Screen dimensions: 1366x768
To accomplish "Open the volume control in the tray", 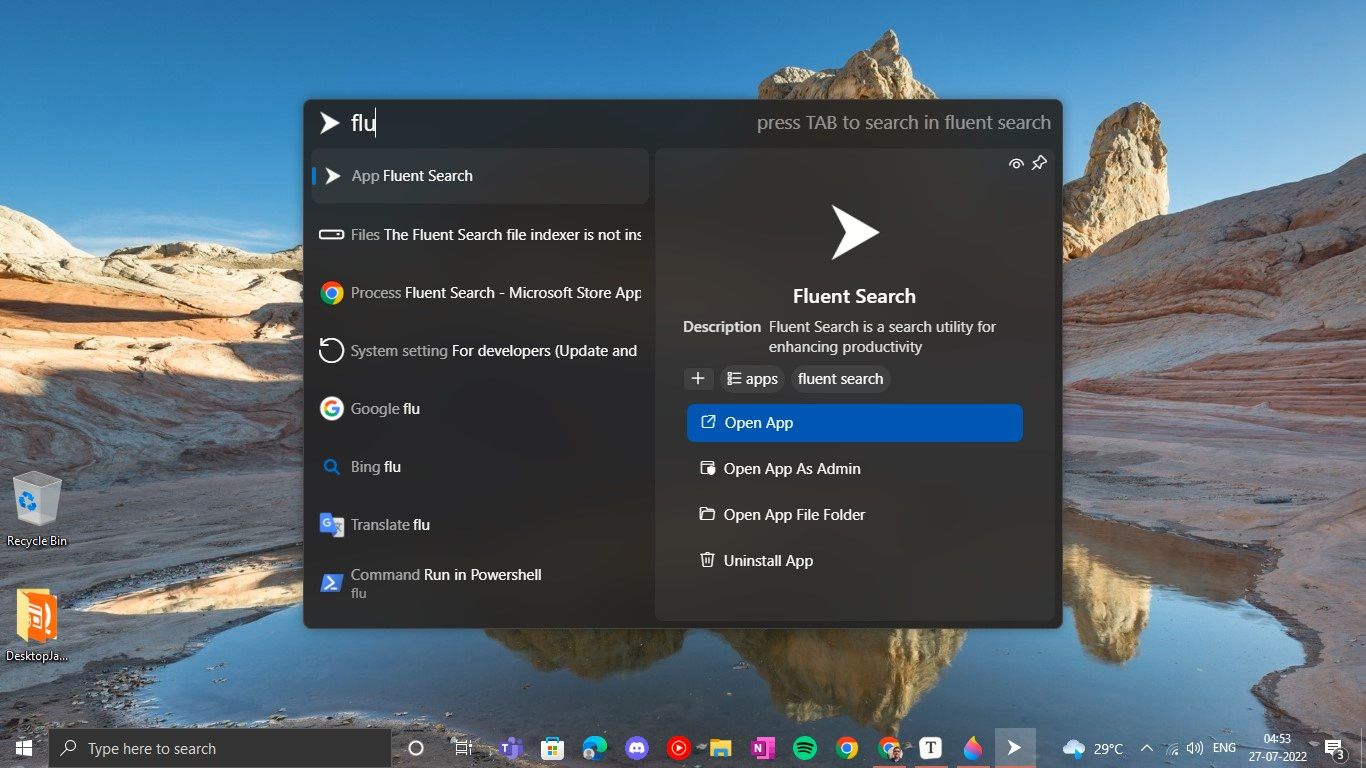I will [x=1195, y=748].
